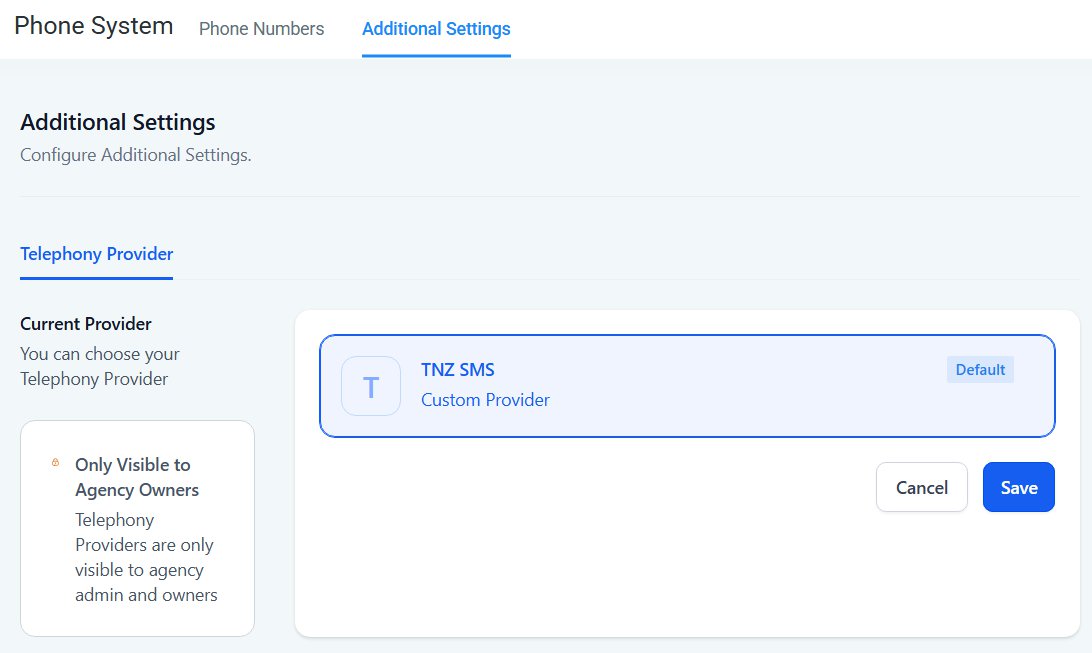
Task: Click the "Current Provider" heading
Action: coord(85,323)
